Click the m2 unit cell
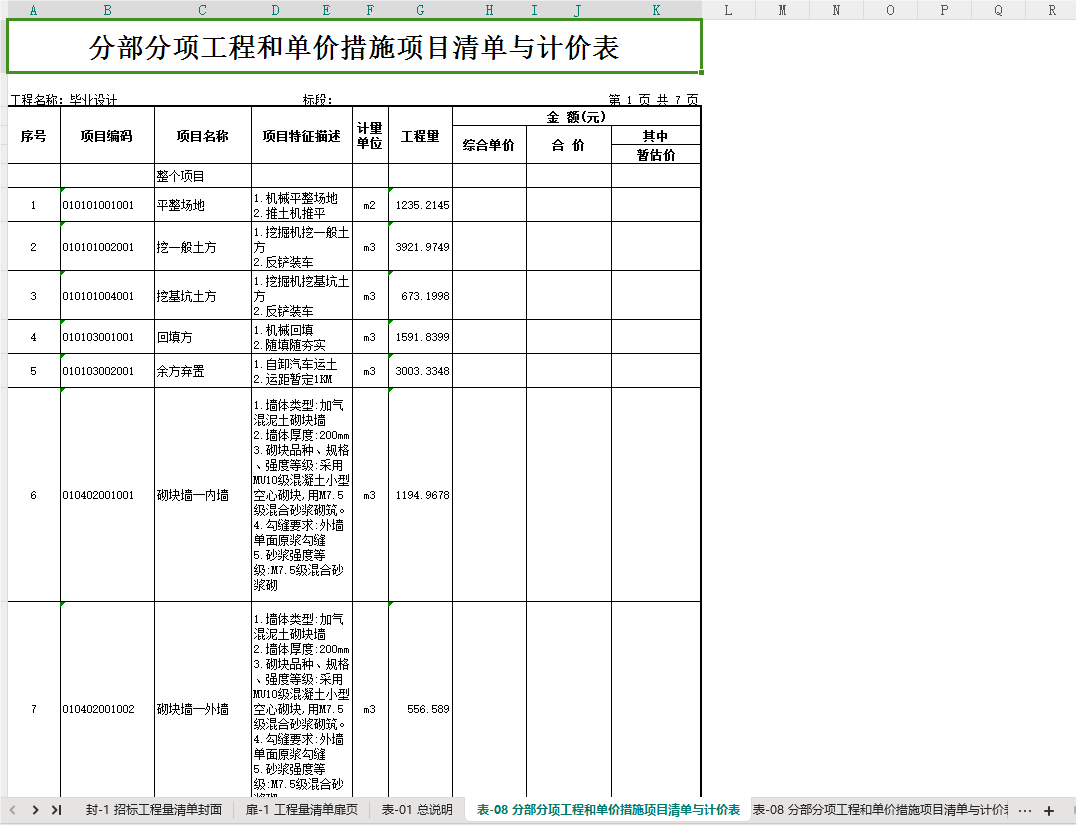 (370, 205)
